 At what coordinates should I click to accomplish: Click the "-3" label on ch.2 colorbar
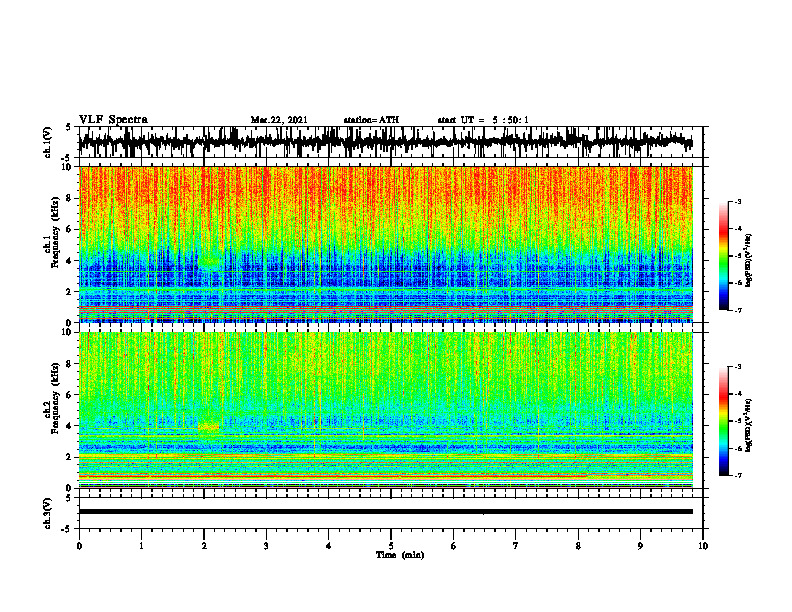tap(738, 367)
